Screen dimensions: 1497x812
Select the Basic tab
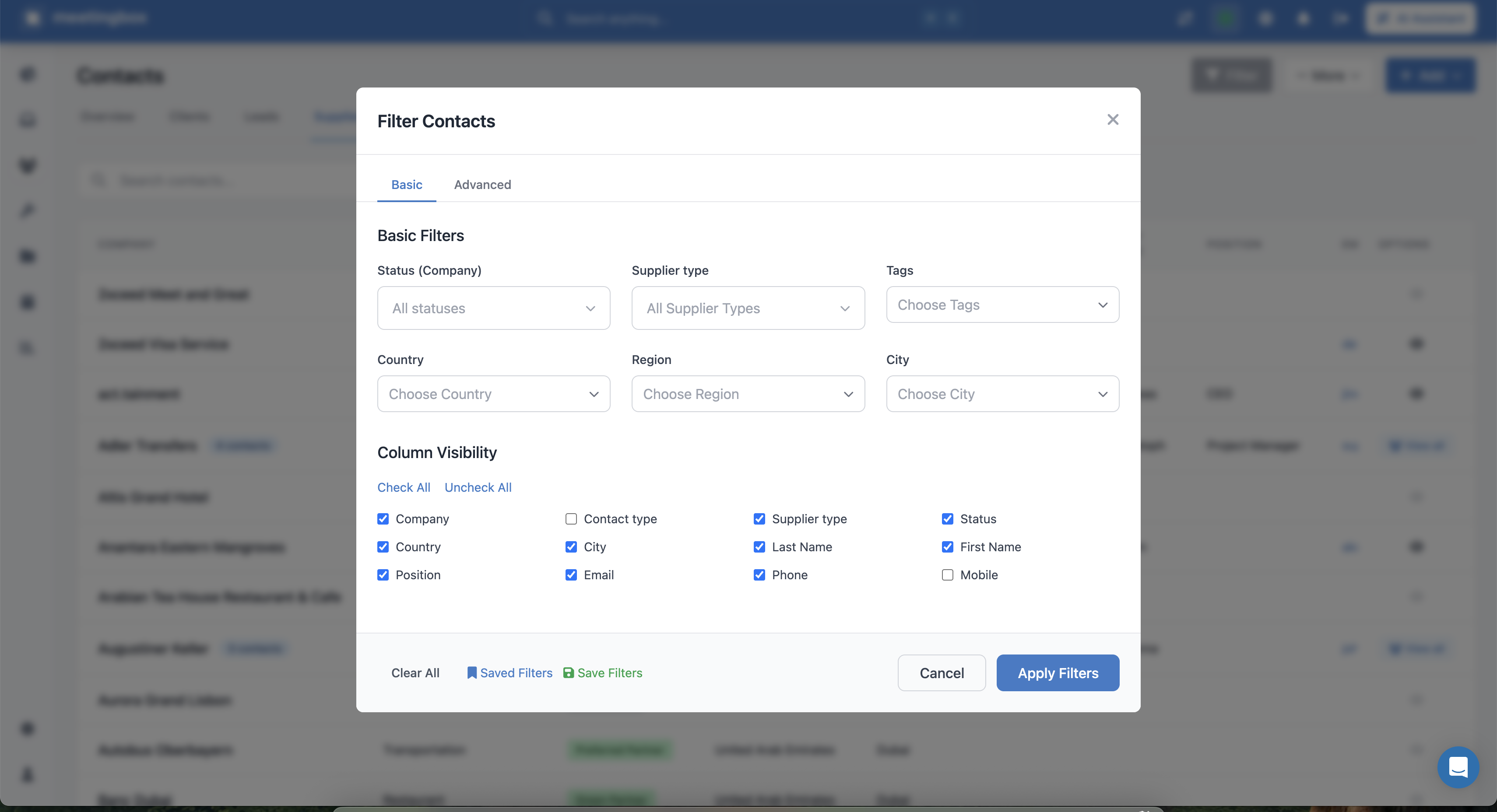point(407,185)
